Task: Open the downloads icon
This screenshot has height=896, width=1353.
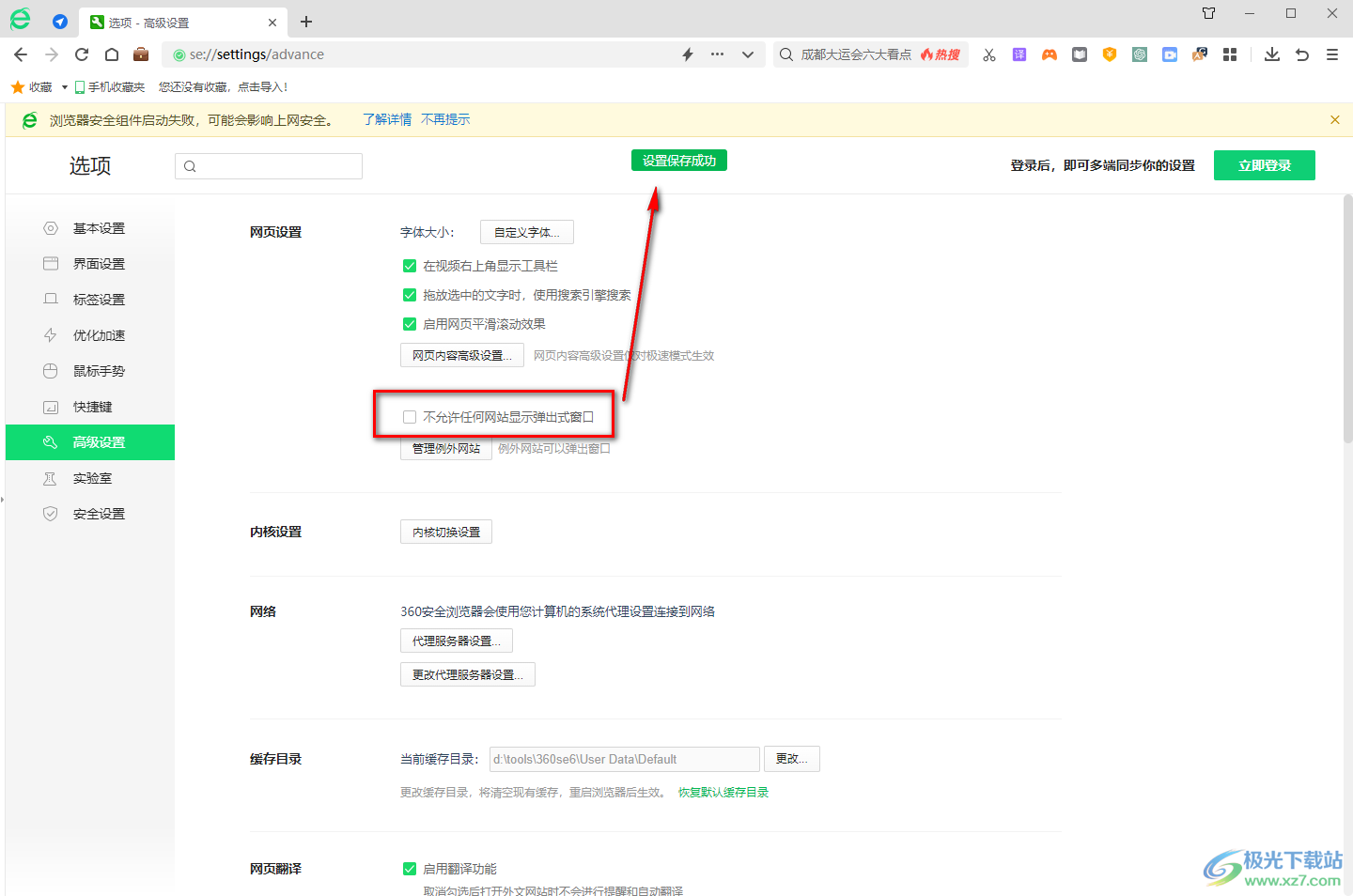Action: tap(1272, 54)
